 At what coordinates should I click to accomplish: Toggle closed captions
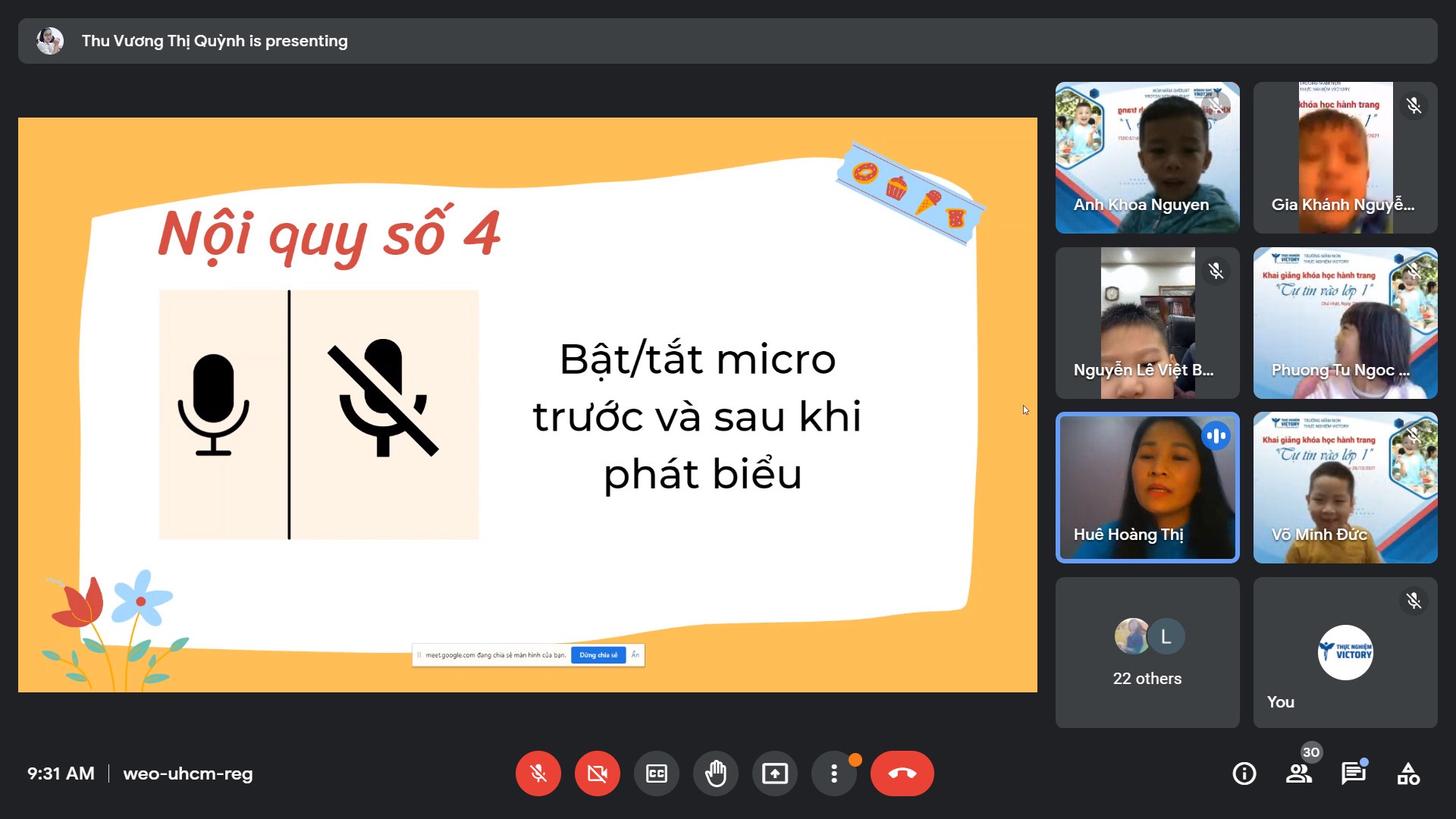(656, 773)
